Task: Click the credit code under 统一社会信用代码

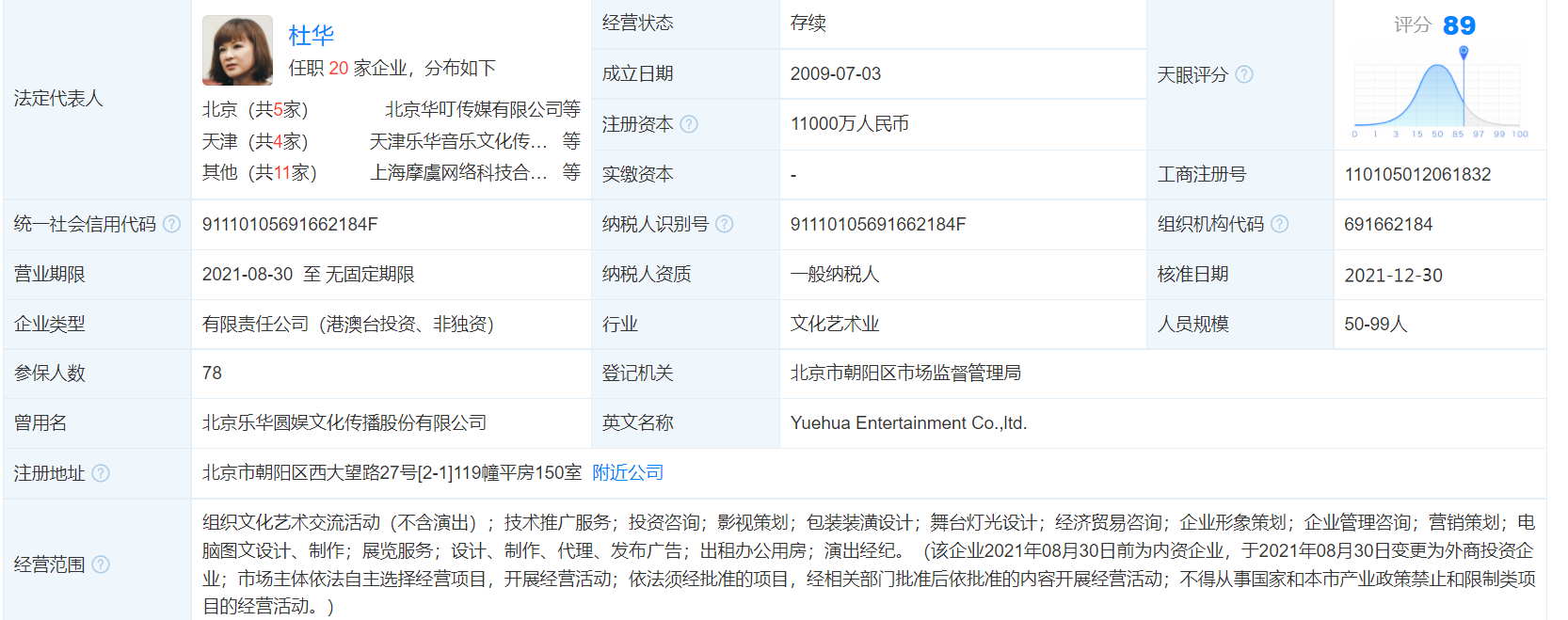Action: 290,224
